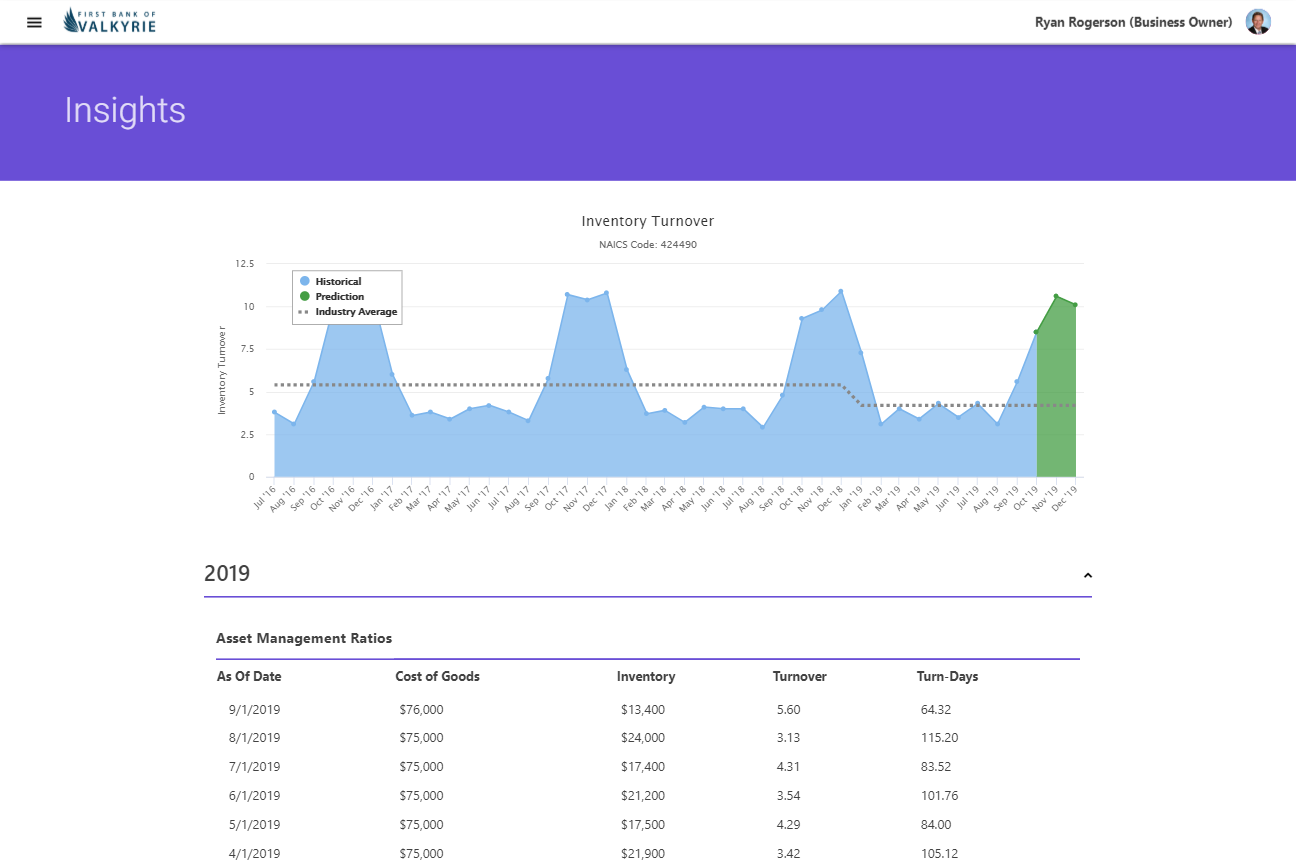Click the Turnover column header

click(800, 676)
